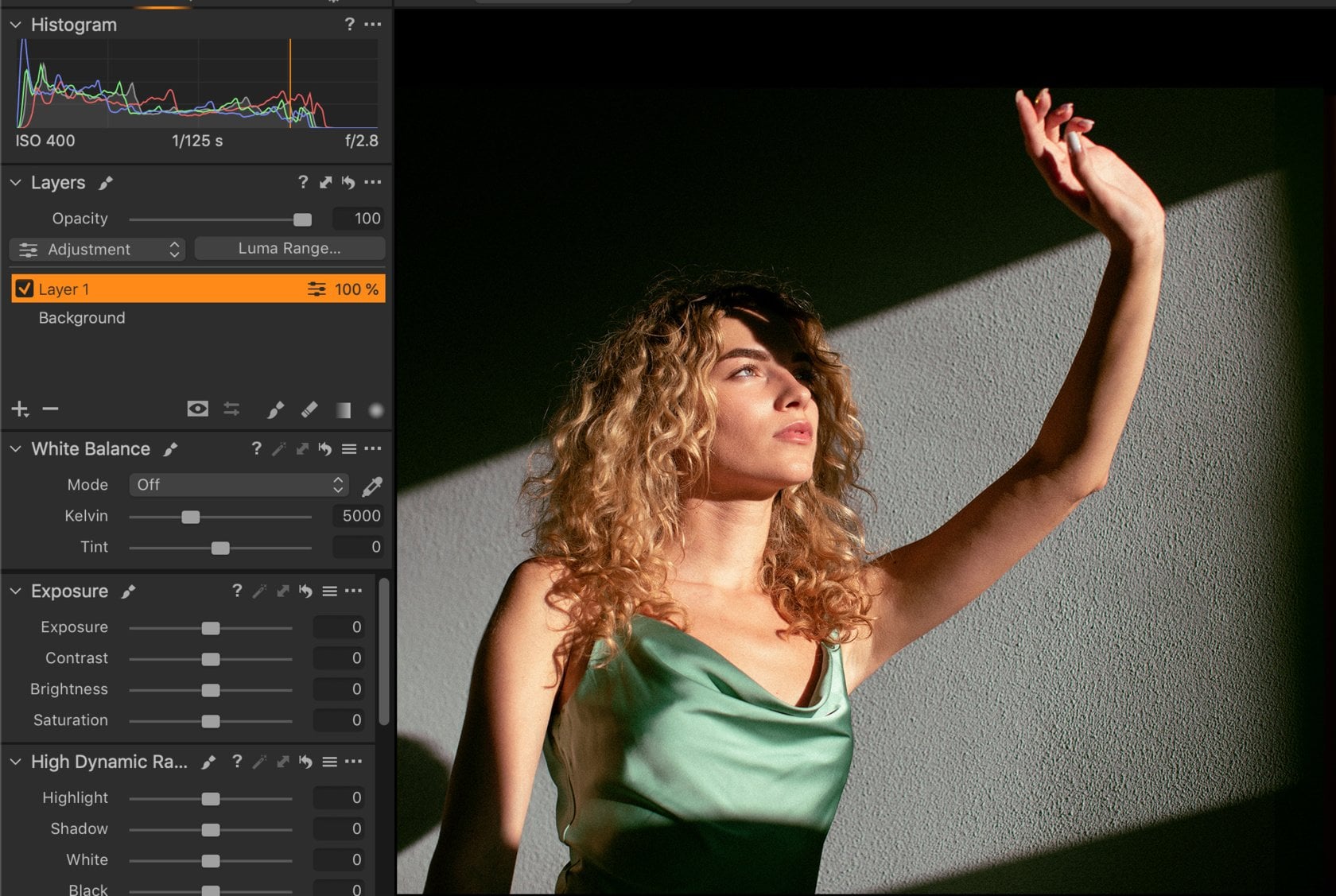Viewport: 1336px width, 896px height.
Task: Select the Erase Mask tool
Action: point(309,410)
